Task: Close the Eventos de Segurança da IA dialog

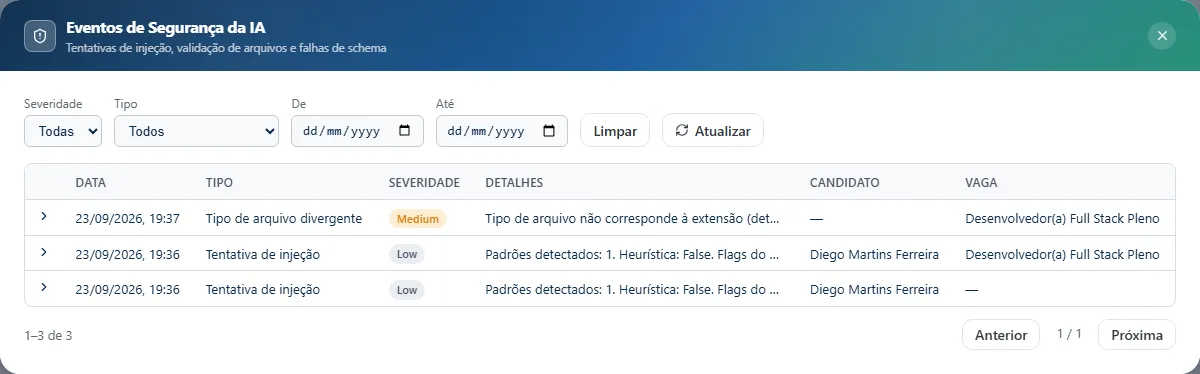Action: (1162, 36)
